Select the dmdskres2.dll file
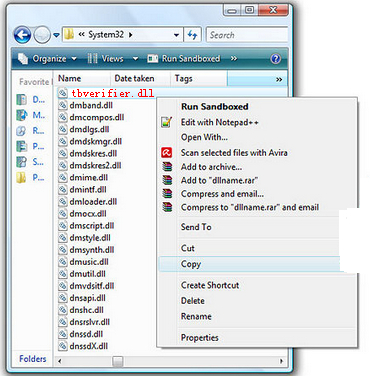This screenshot has height=376, width=370. click(90, 165)
